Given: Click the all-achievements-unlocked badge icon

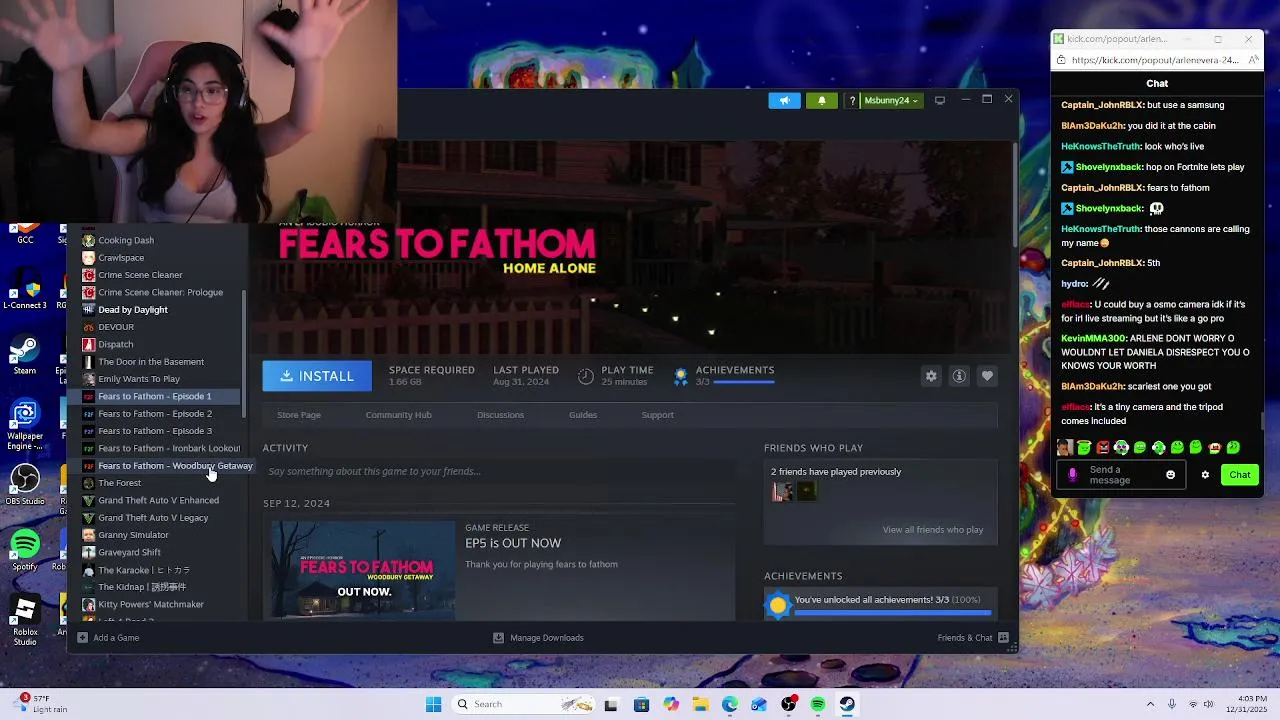Looking at the screenshot, I should point(778,605).
